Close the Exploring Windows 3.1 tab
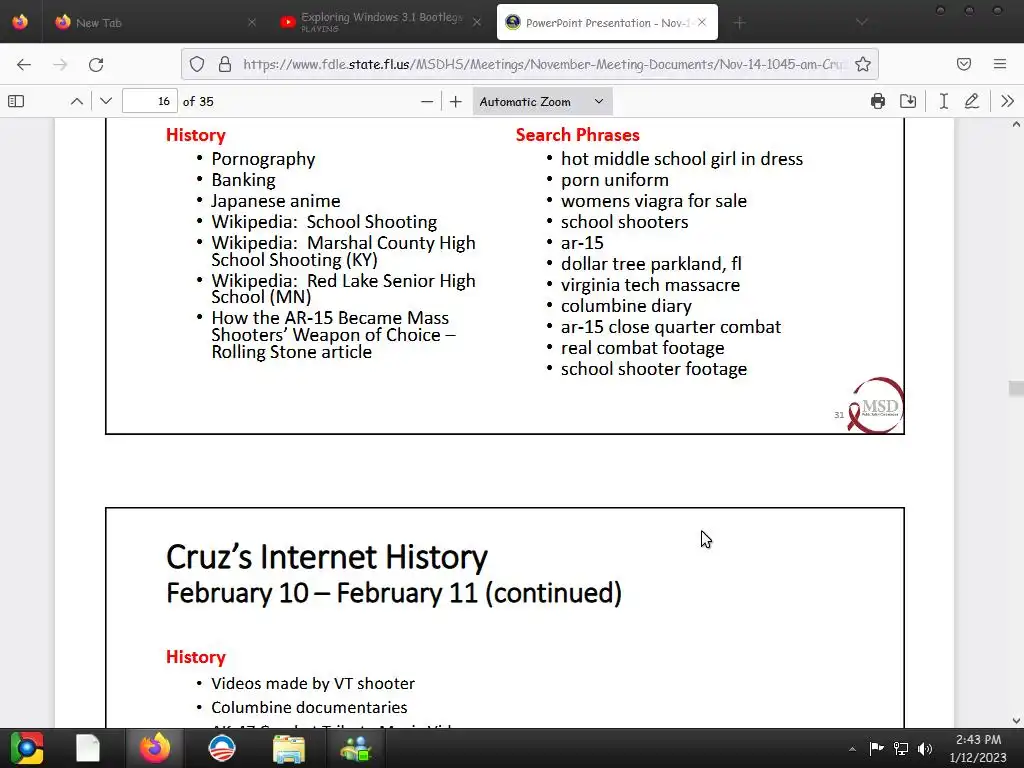 click(x=477, y=23)
